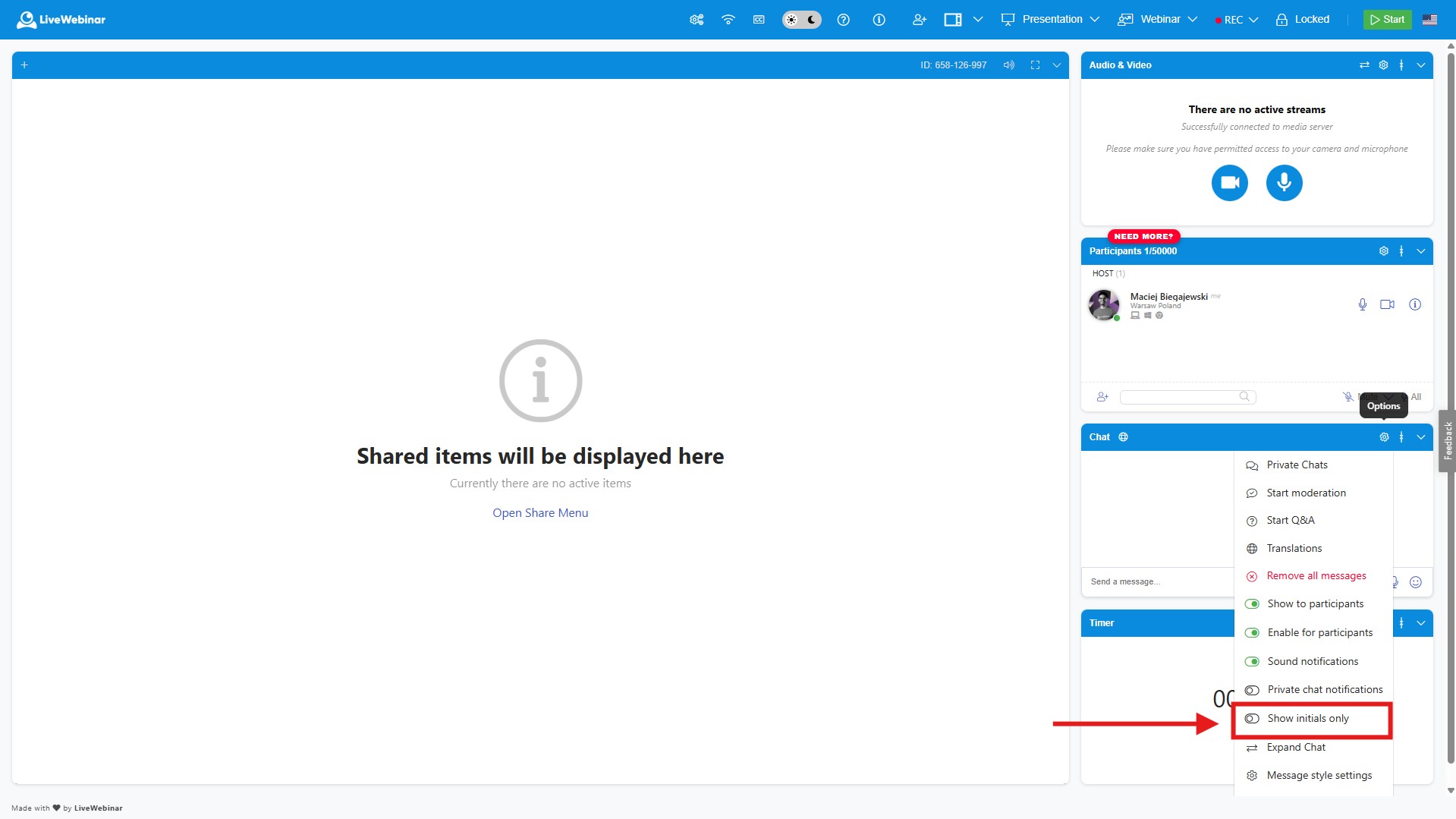
Task: Open Chat options gear icon
Action: (x=1384, y=437)
